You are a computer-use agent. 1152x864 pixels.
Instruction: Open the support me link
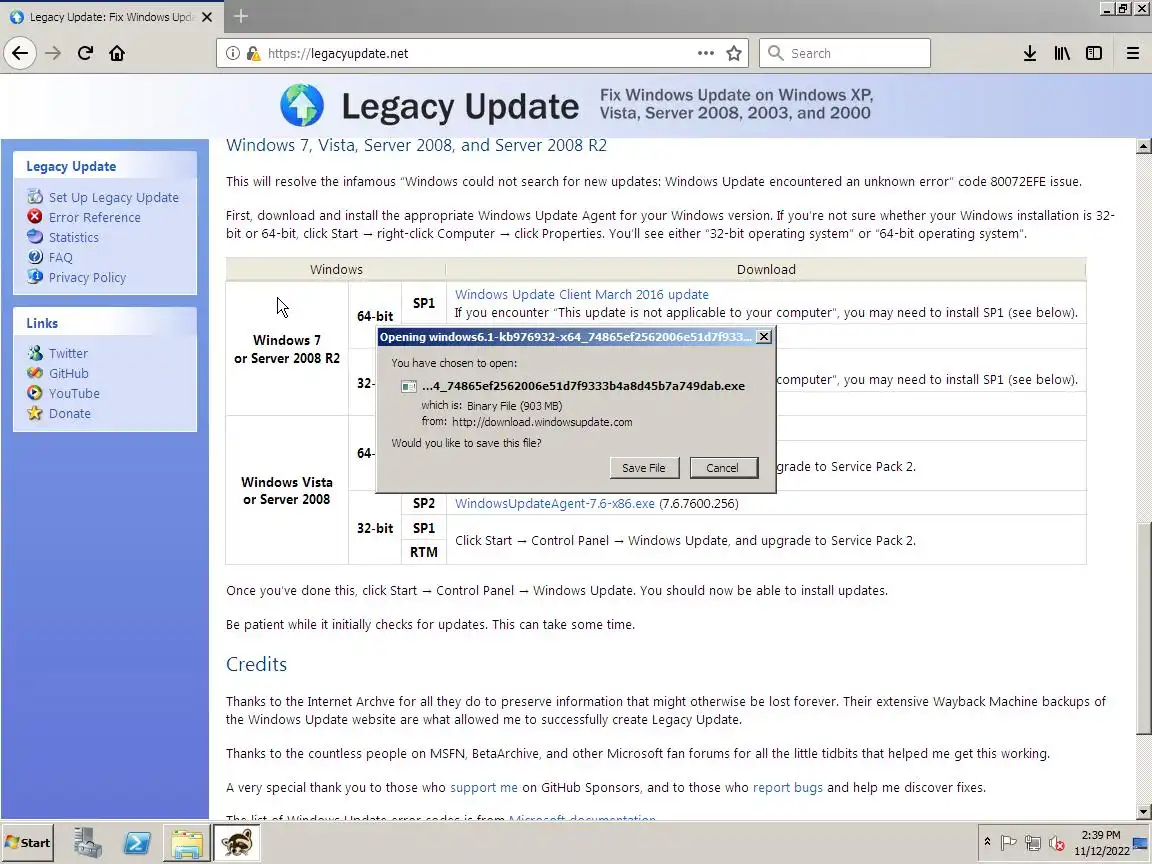(483, 787)
